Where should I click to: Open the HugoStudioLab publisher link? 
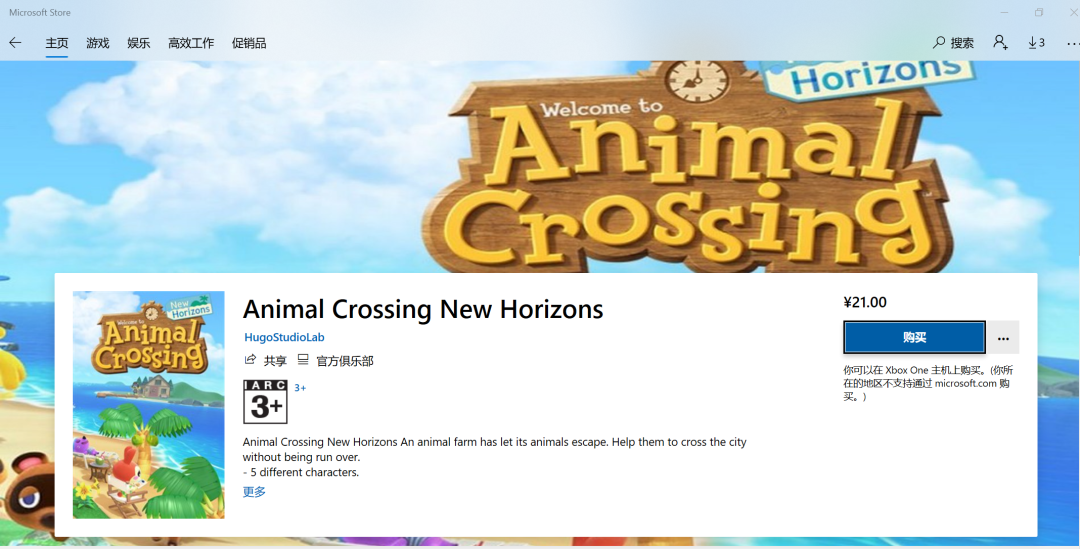284,337
